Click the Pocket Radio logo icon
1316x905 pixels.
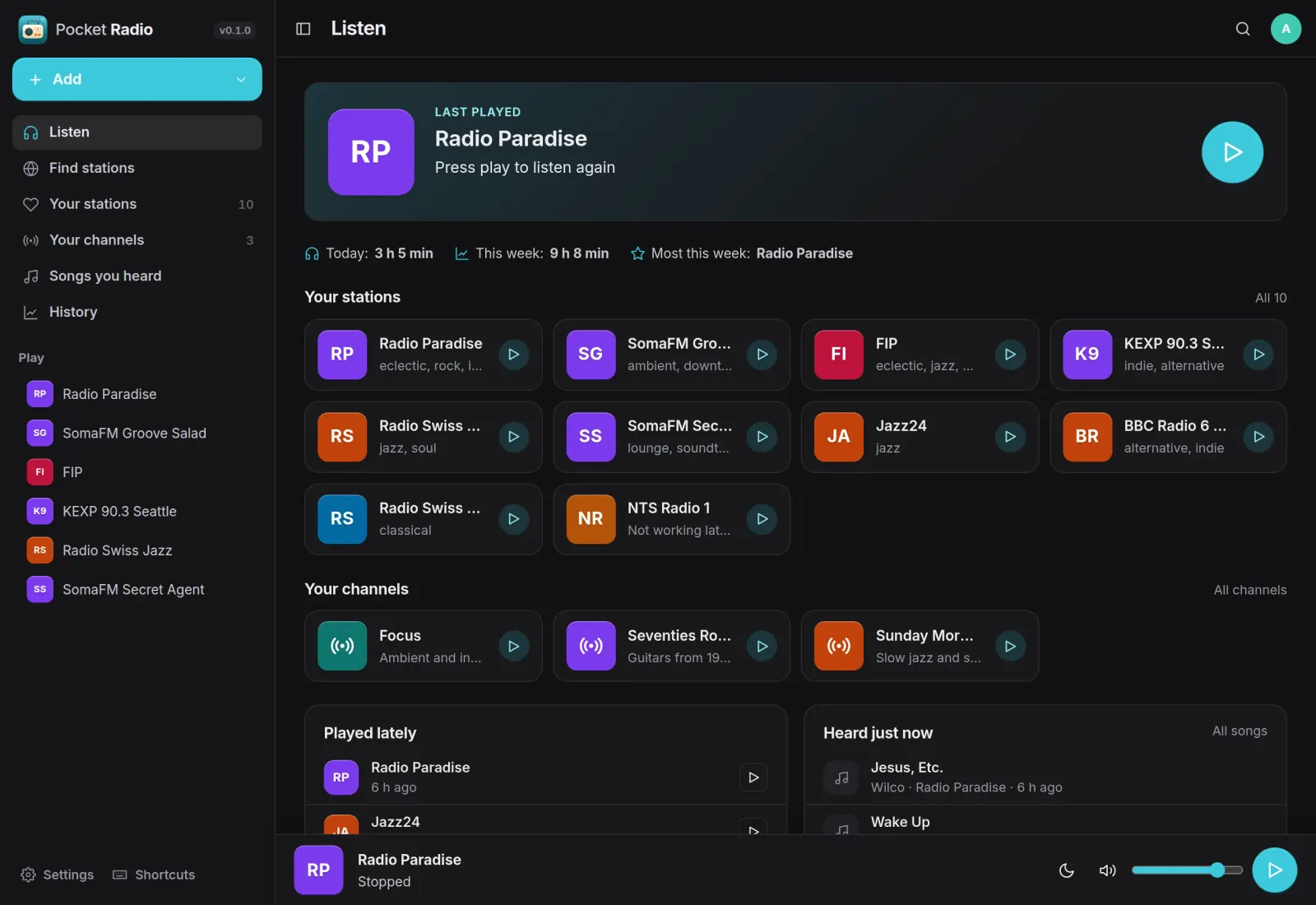pos(33,30)
